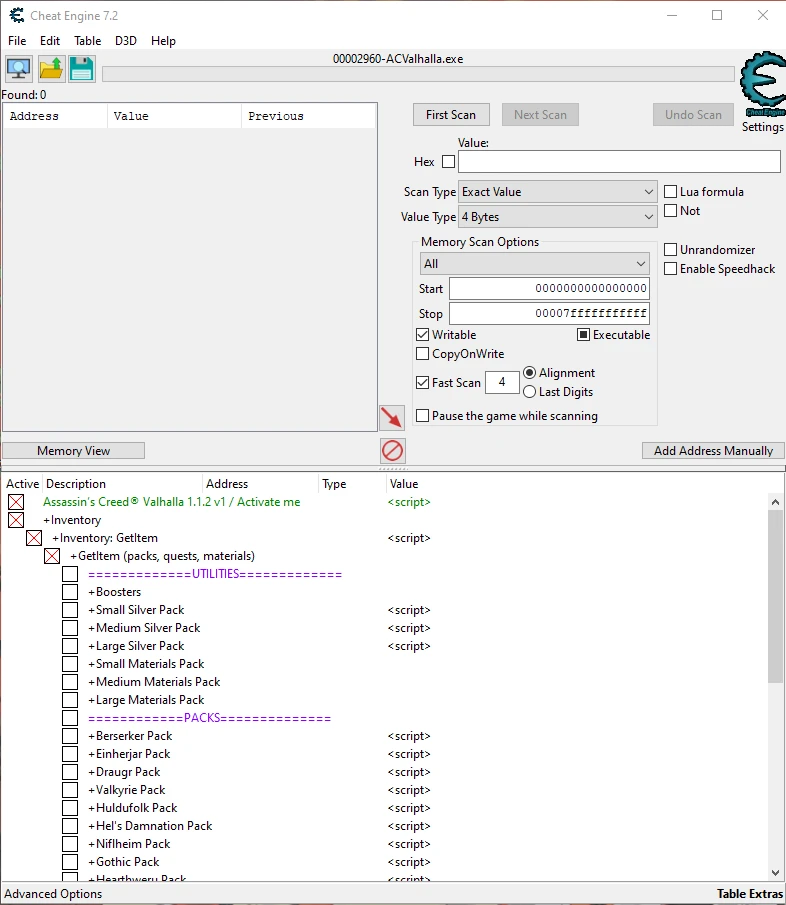Open Settings under the logo
This screenshot has height=905, width=786.
pos(762,127)
